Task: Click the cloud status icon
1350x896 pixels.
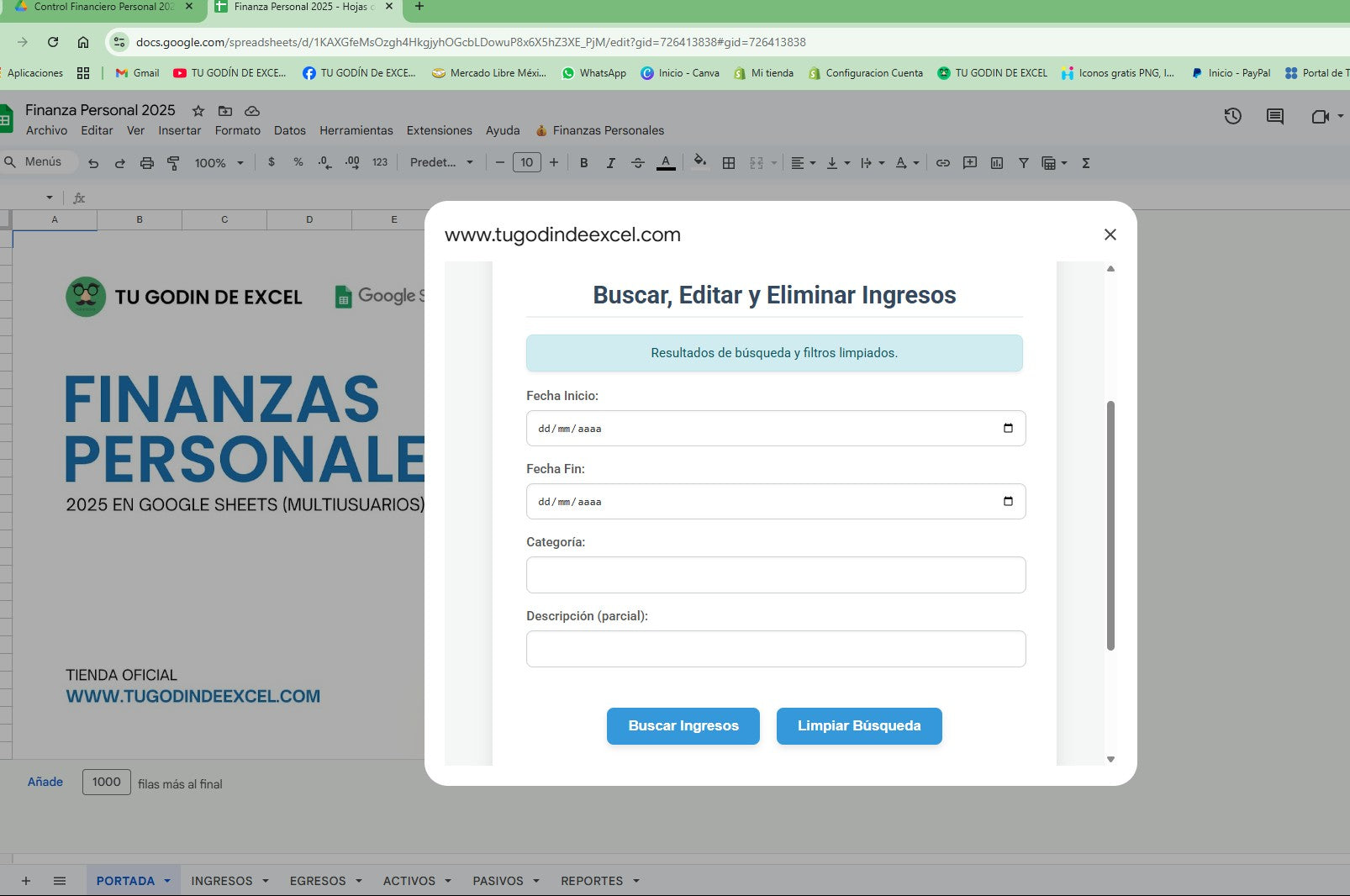Action: click(251, 111)
